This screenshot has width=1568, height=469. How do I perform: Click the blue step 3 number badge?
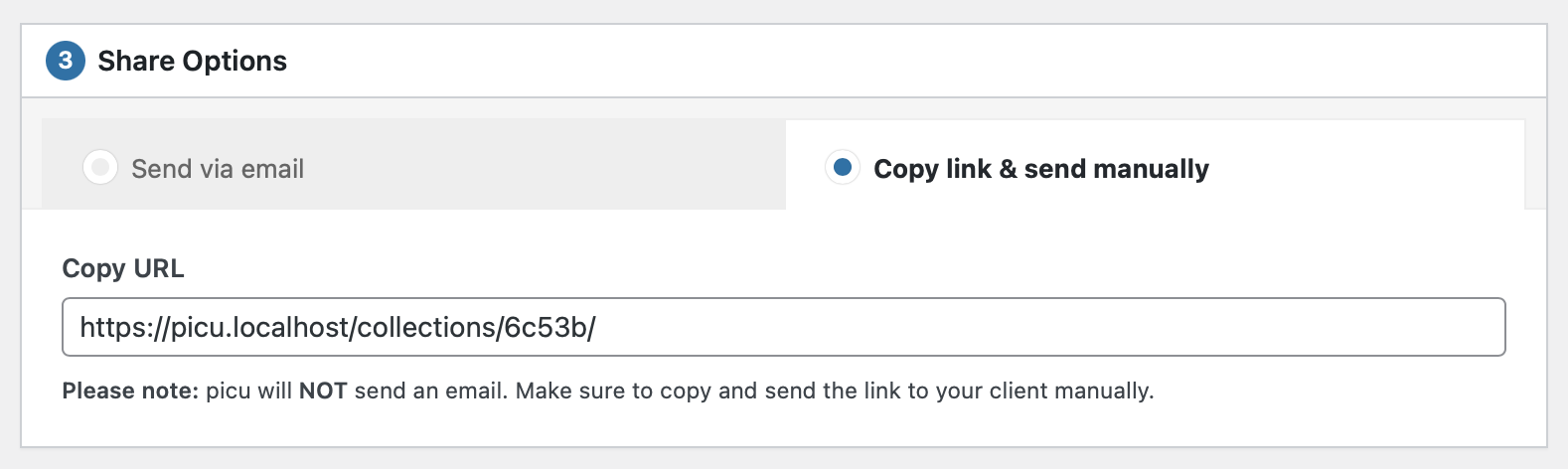pyautogui.click(x=66, y=61)
